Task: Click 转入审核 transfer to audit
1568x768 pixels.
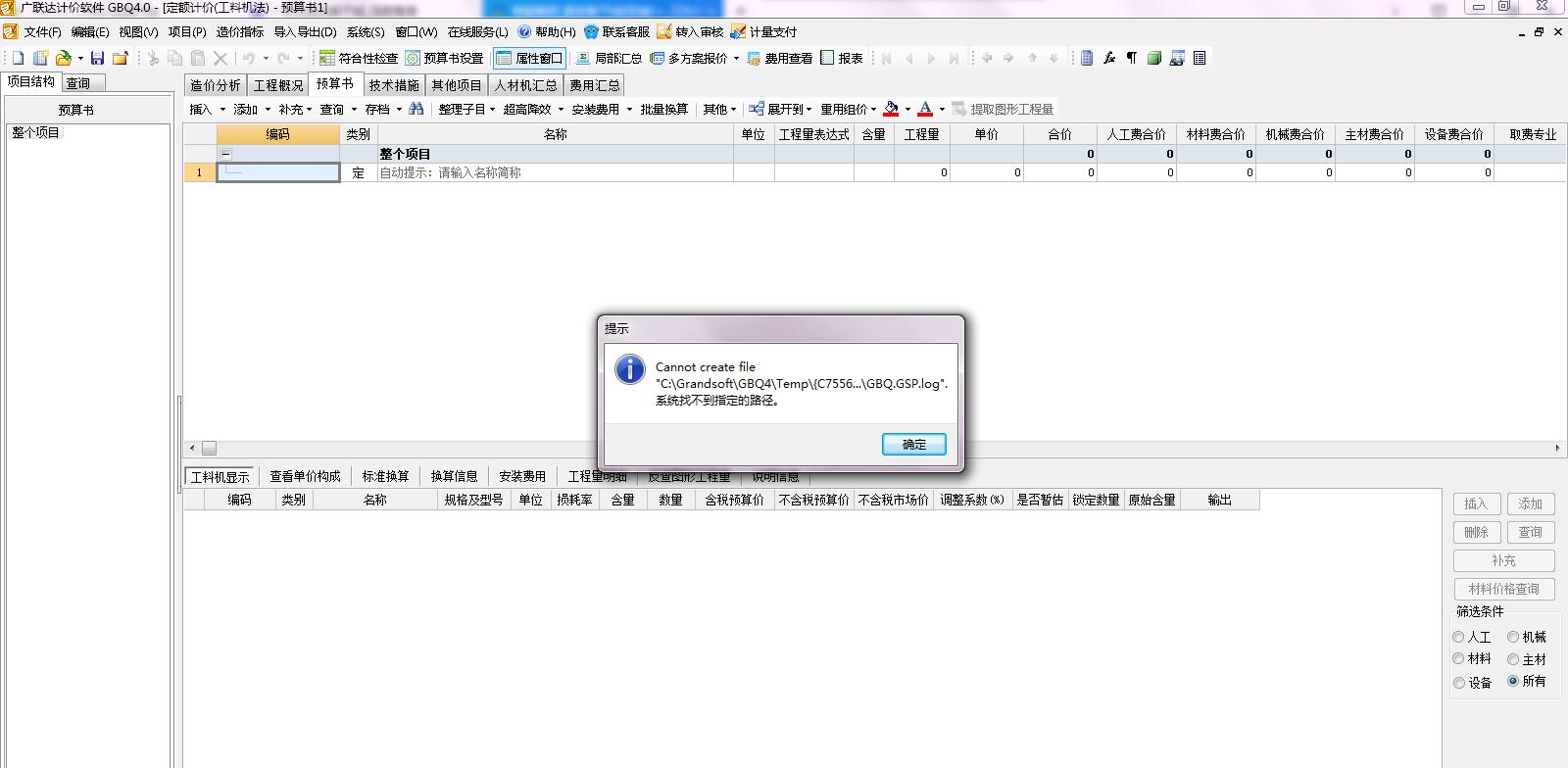Action: 690,32
